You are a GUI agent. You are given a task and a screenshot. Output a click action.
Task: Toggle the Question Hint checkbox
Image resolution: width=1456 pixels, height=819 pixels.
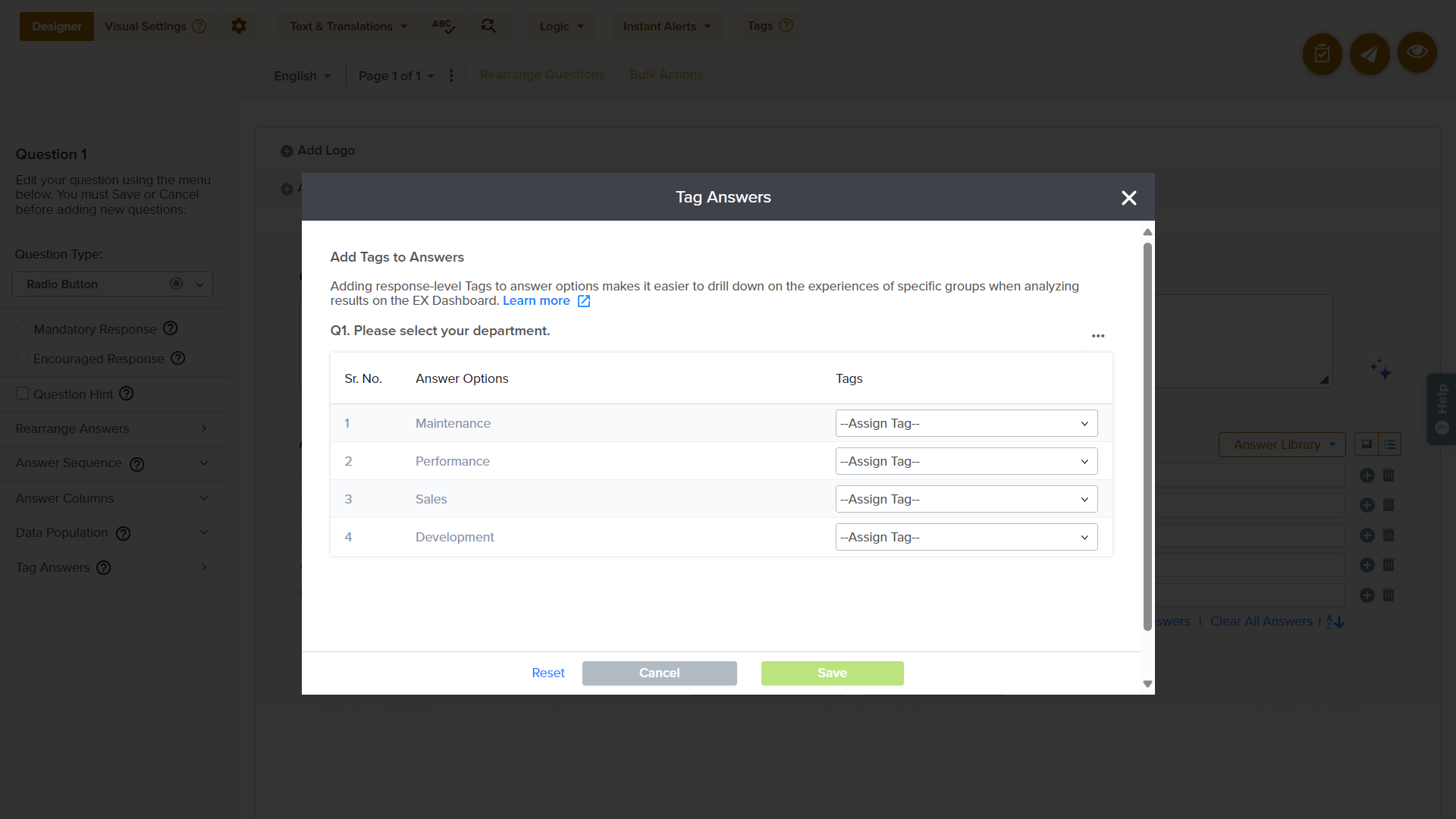point(23,394)
